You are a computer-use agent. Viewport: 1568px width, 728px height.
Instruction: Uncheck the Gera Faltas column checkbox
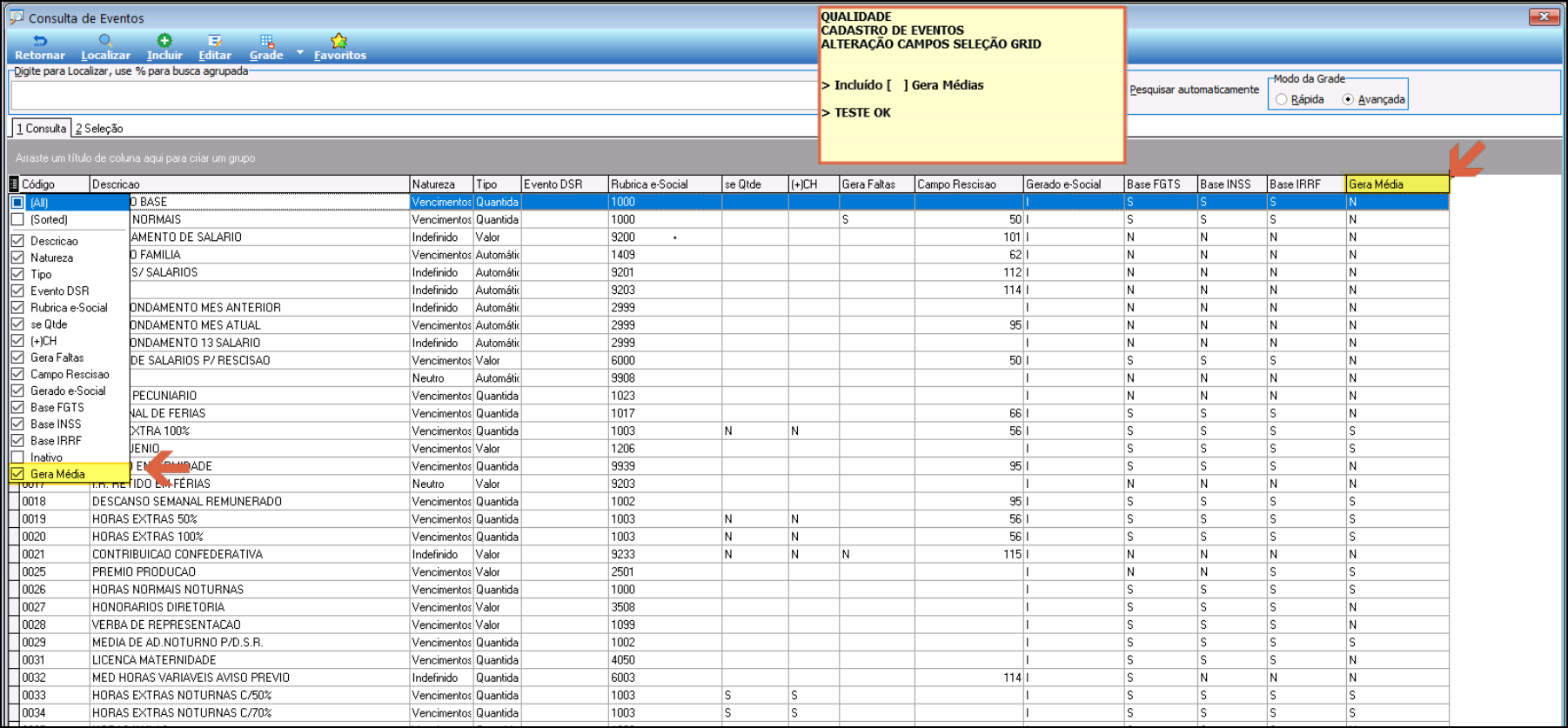tap(17, 357)
